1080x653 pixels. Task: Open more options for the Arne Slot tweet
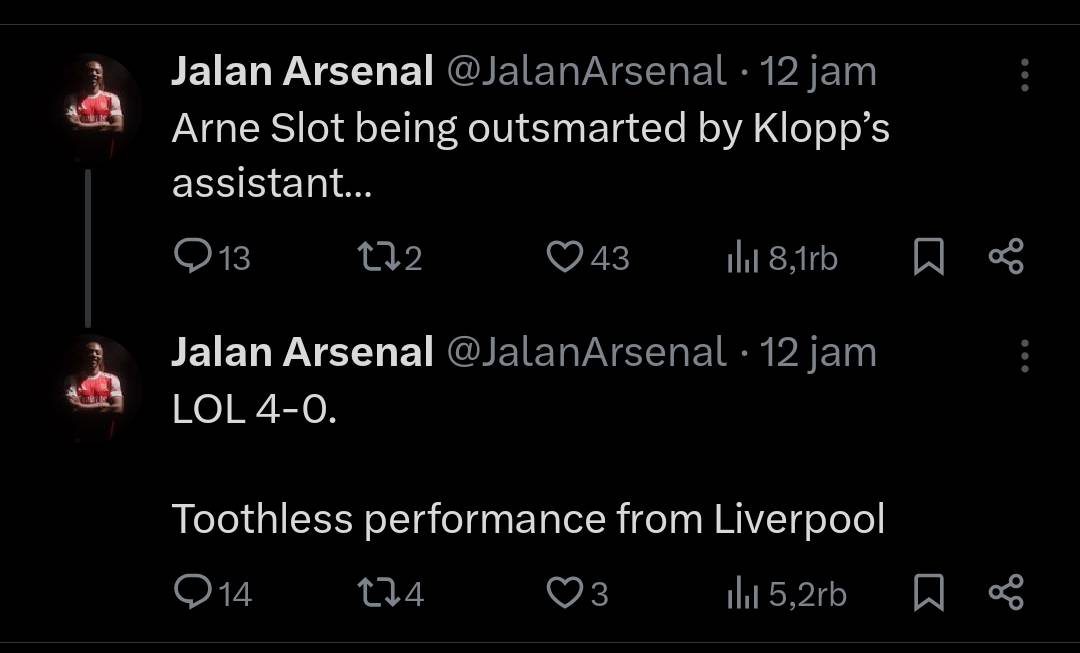tap(1024, 75)
